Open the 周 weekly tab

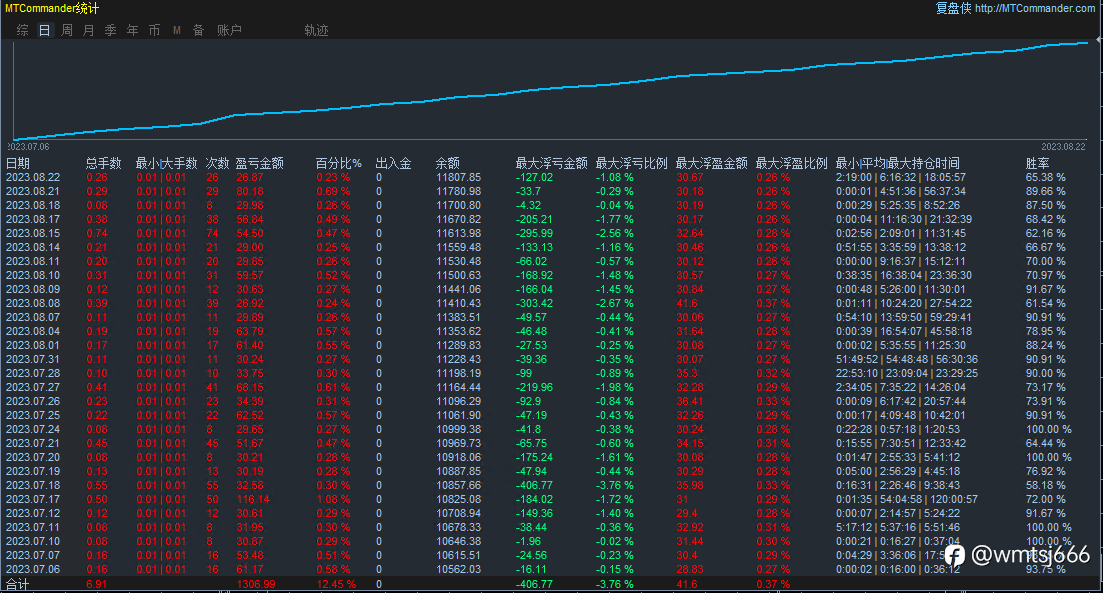(x=67, y=30)
